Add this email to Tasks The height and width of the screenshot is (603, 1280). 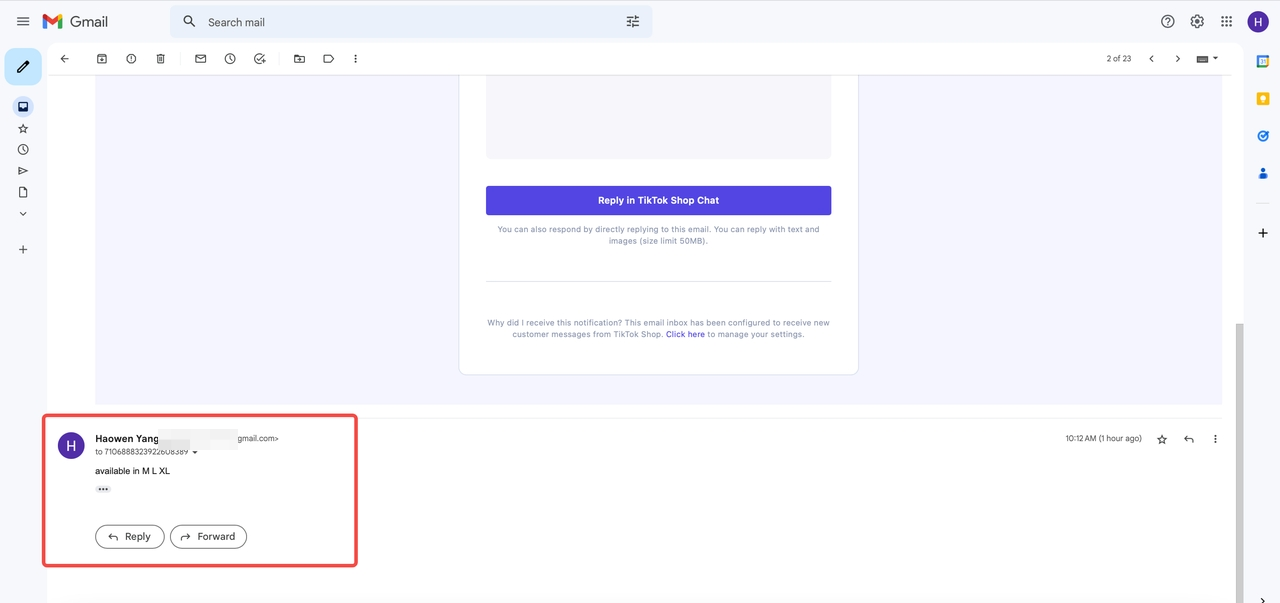click(260, 59)
